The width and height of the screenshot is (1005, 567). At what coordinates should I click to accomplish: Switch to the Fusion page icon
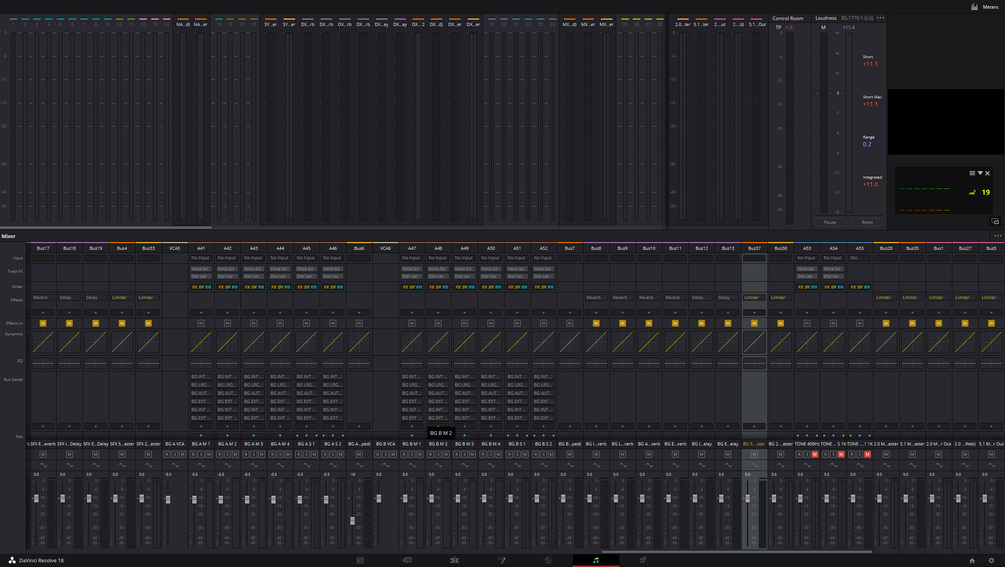[x=502, y=560]
